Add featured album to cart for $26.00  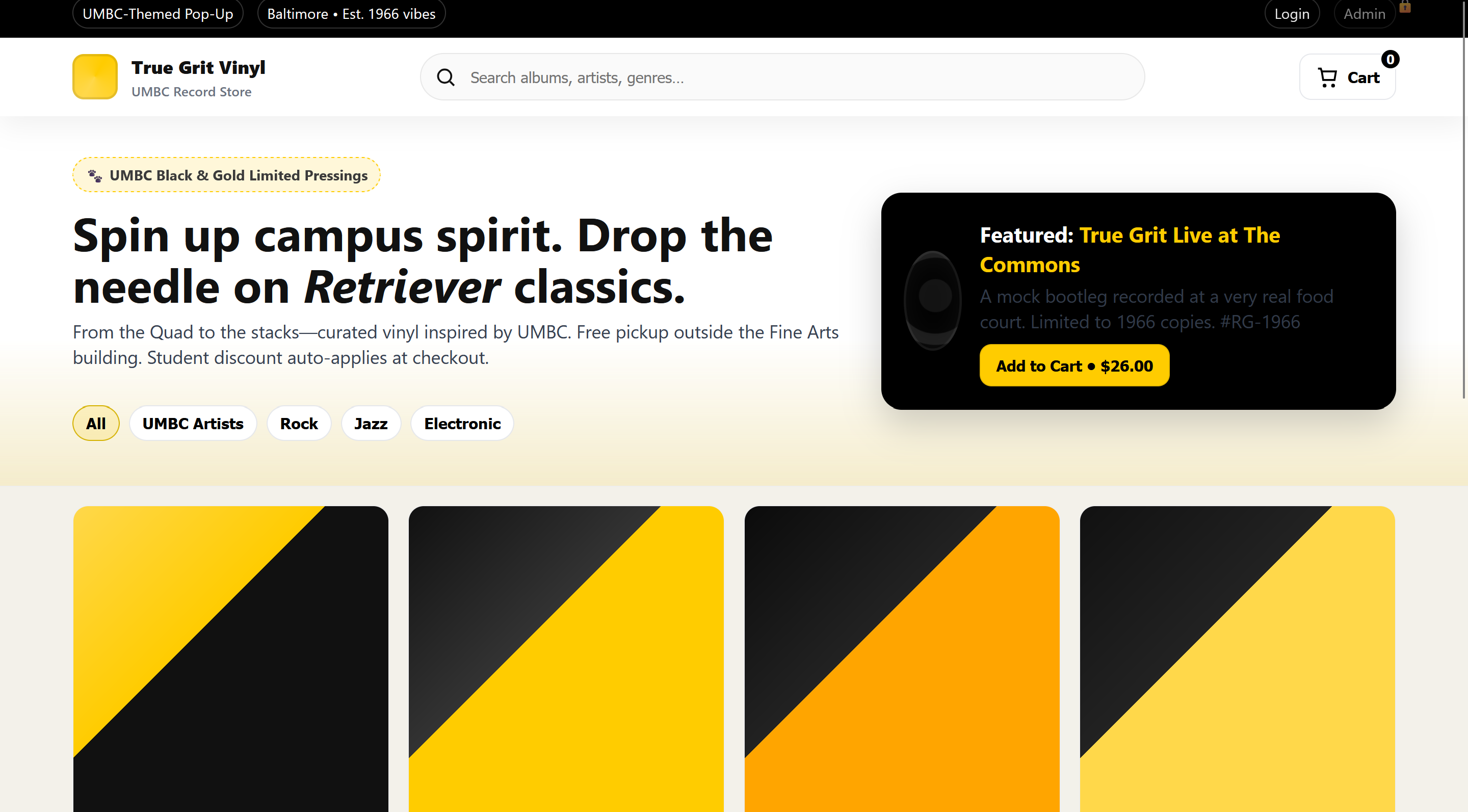pyautogui.click(x=1073, y=366)
